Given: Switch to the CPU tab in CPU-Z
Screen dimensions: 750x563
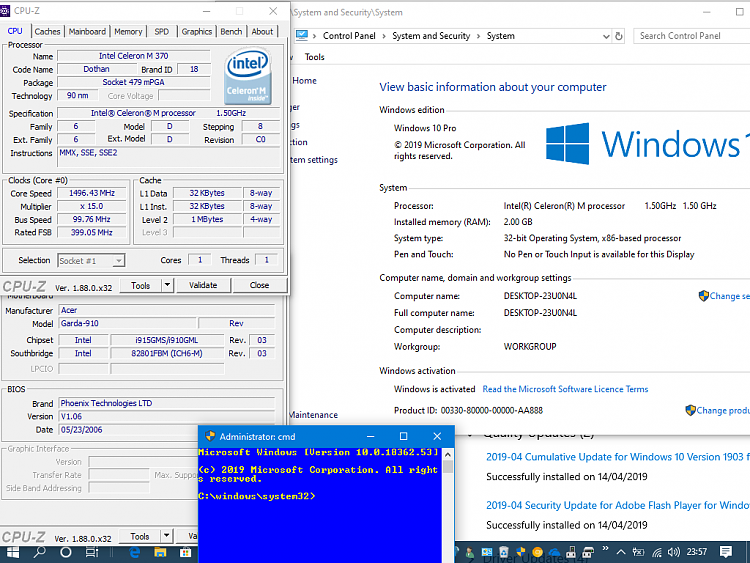Looking at the screenshot, I should coord(15,31).
